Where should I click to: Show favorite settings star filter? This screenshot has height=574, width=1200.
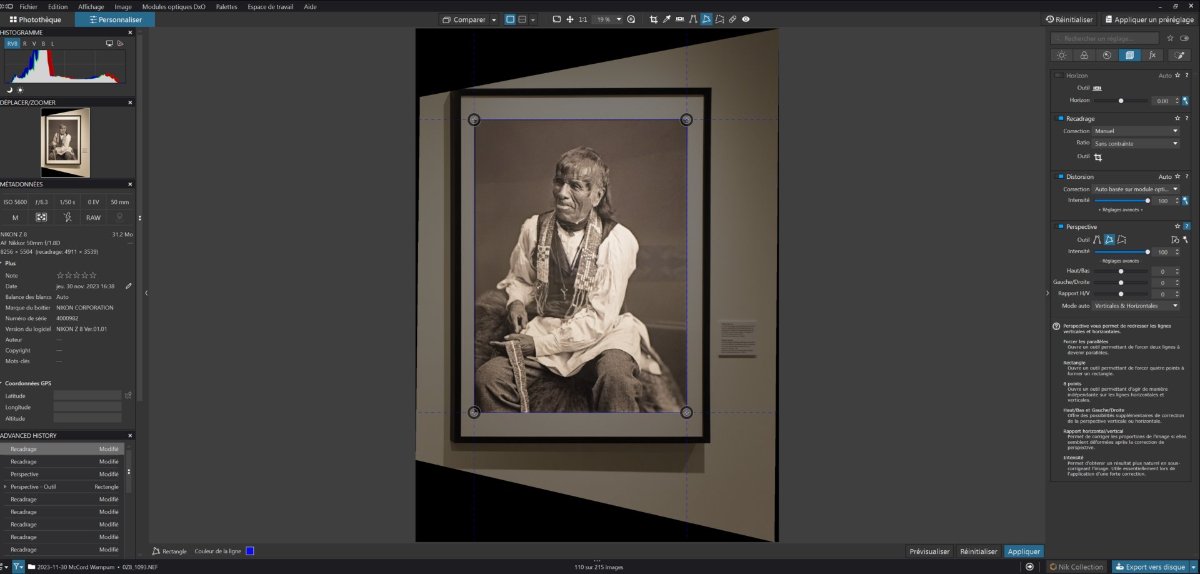pos(1170,38)
